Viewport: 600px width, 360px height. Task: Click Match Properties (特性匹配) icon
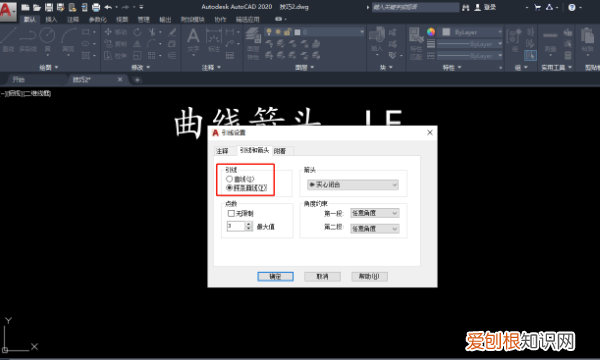point(416,44)
